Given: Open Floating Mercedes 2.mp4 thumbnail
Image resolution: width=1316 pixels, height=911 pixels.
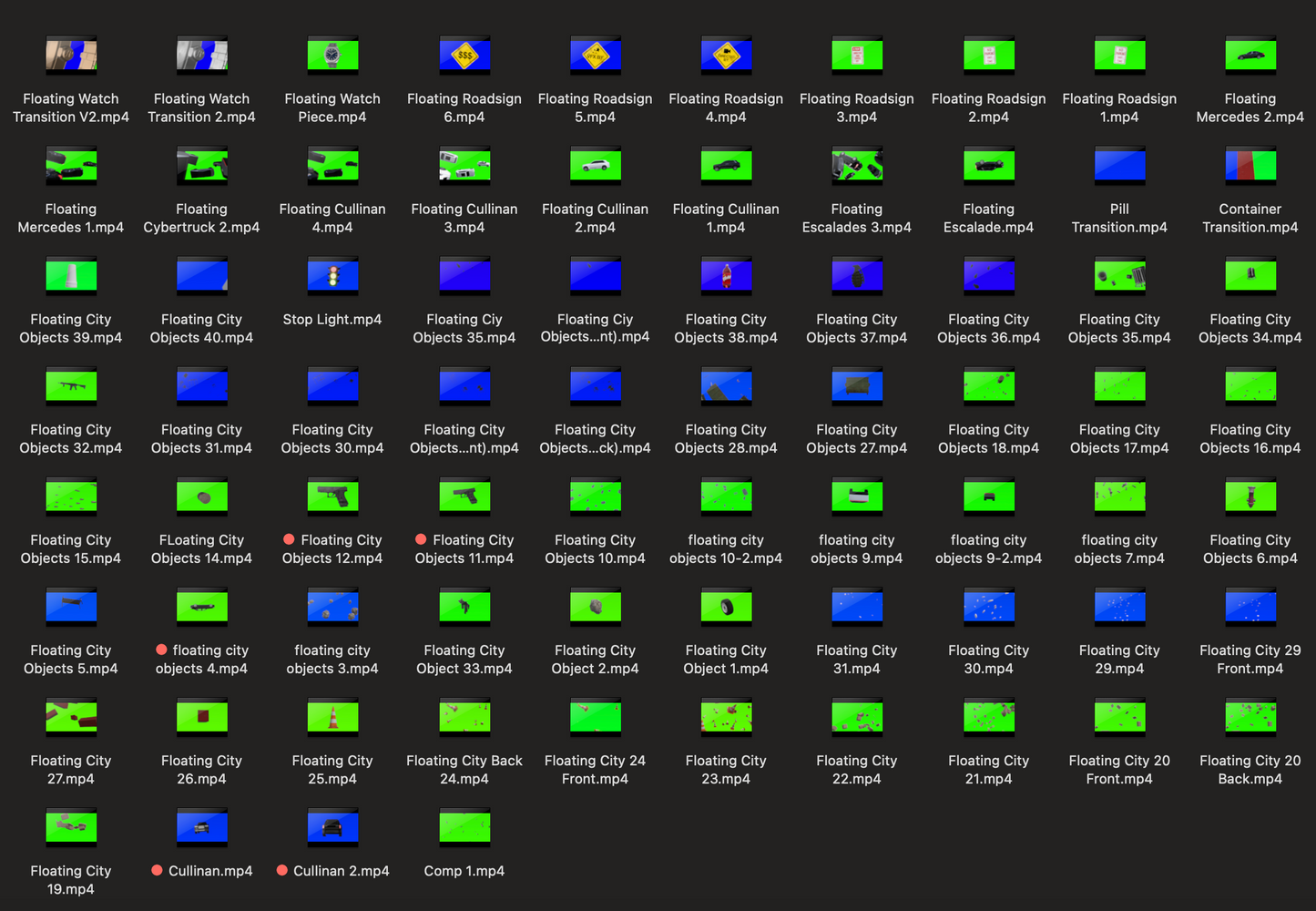Looking at the screenshot, I should [x=1250, y=56].
